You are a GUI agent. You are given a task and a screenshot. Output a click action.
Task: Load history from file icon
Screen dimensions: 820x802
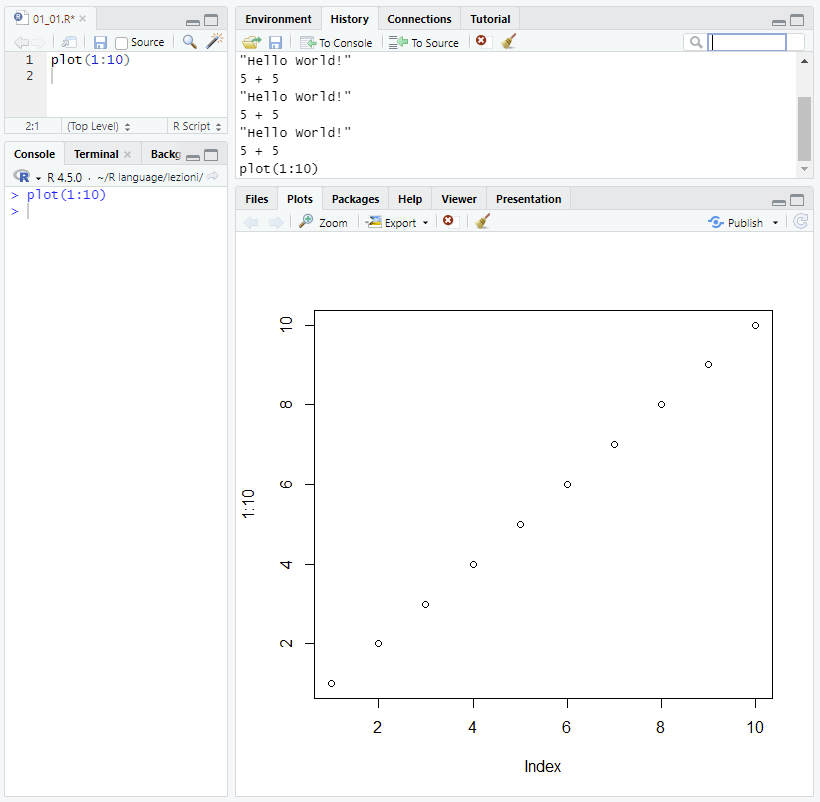click(252, 42)
